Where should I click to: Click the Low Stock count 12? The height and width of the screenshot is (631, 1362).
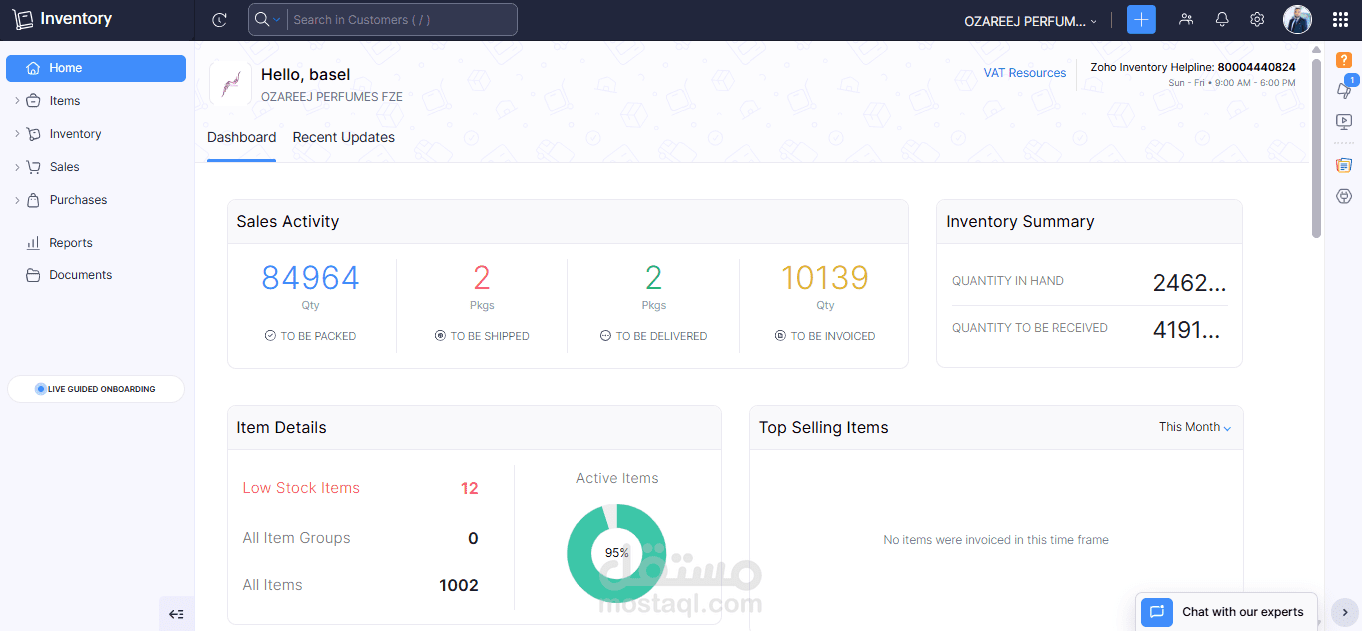(470, 489)
